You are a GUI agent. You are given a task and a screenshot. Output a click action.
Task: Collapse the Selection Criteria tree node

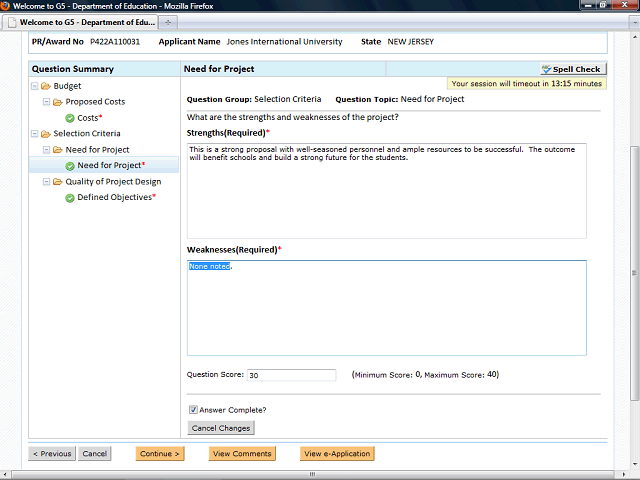(x=35, y=133)
